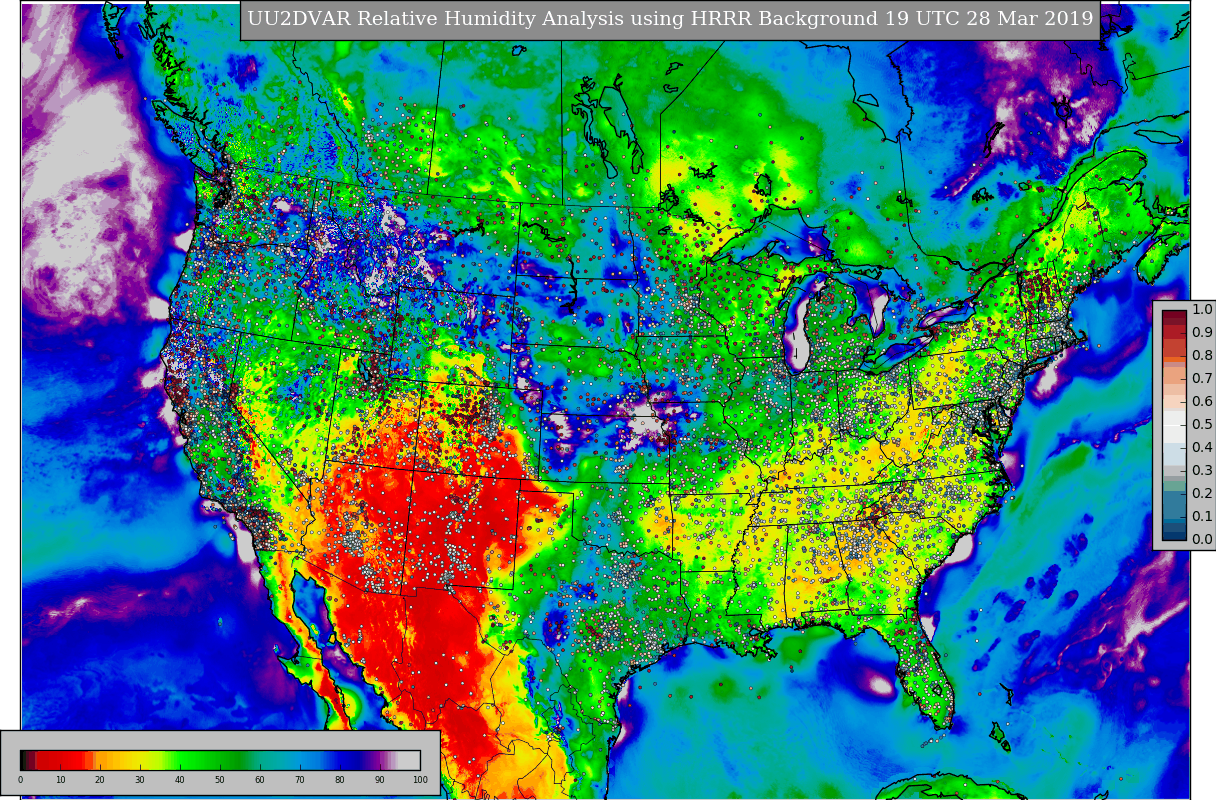Click the 0.4 label on right colorbar
This screenshot has width=1216, height=800.
pos(1202,448)
